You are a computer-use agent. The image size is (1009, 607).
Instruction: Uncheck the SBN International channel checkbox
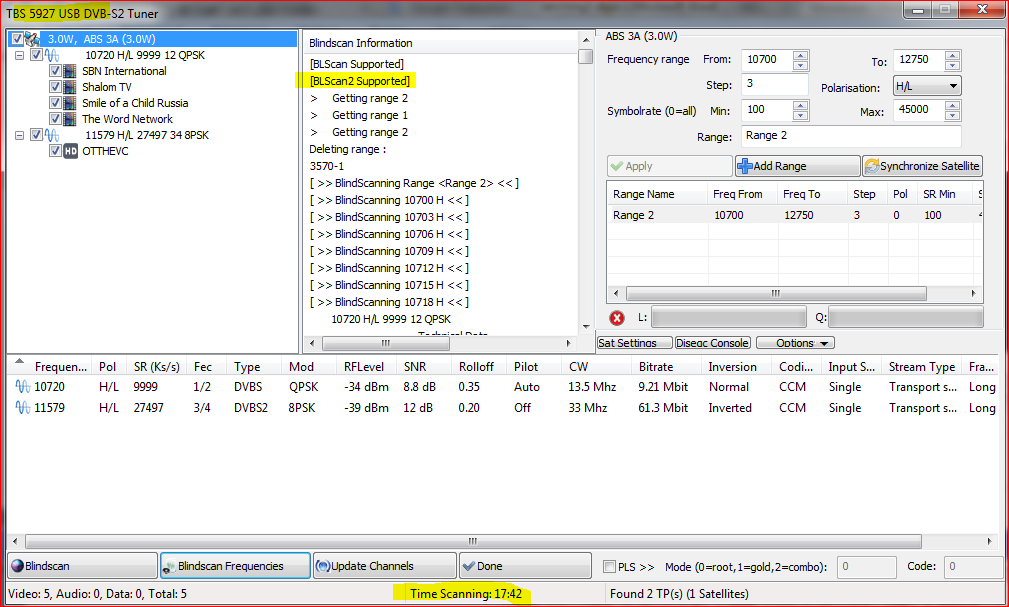pos(55,71)
